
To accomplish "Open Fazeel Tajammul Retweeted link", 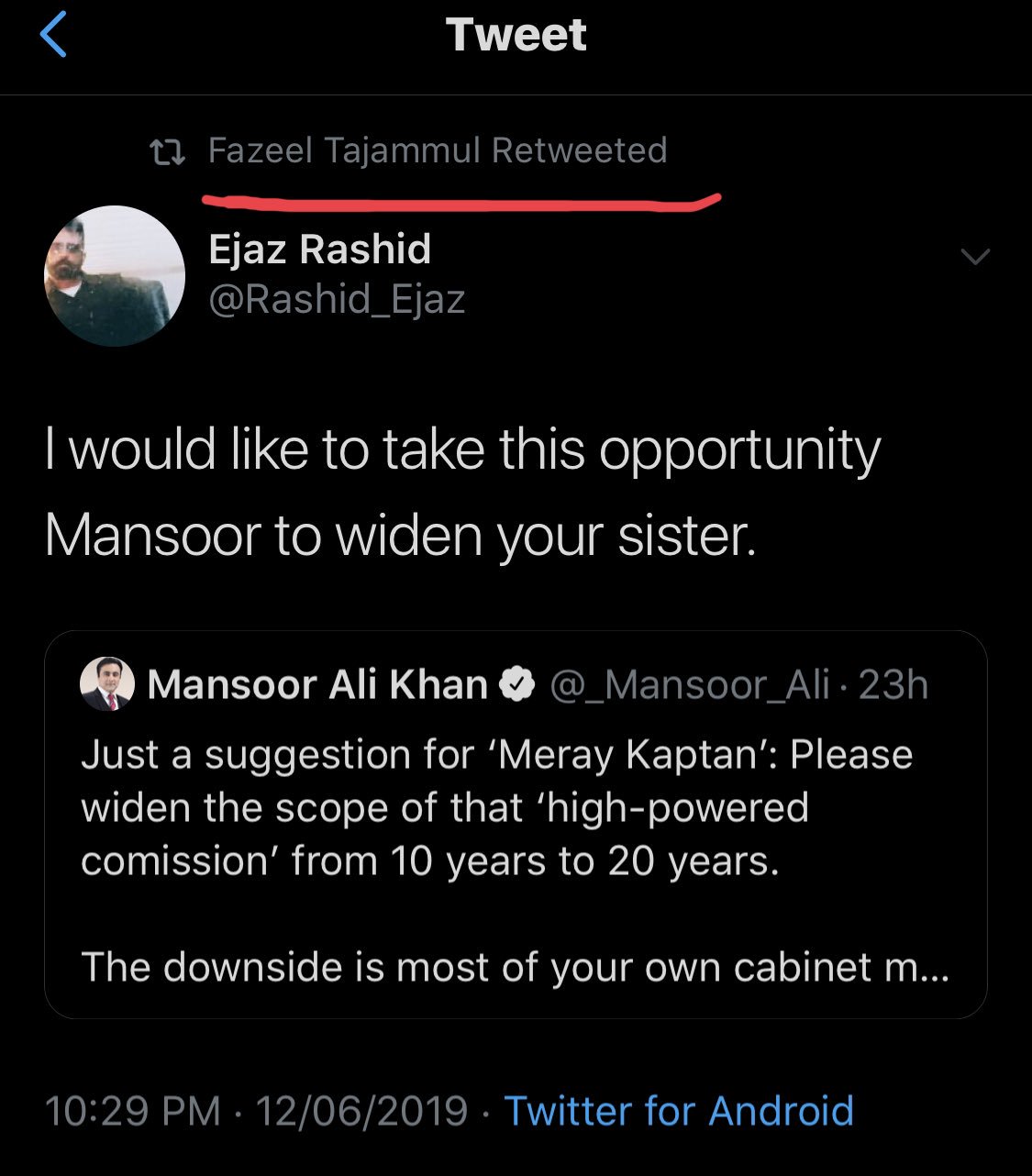I will click(x=437, y=150).
